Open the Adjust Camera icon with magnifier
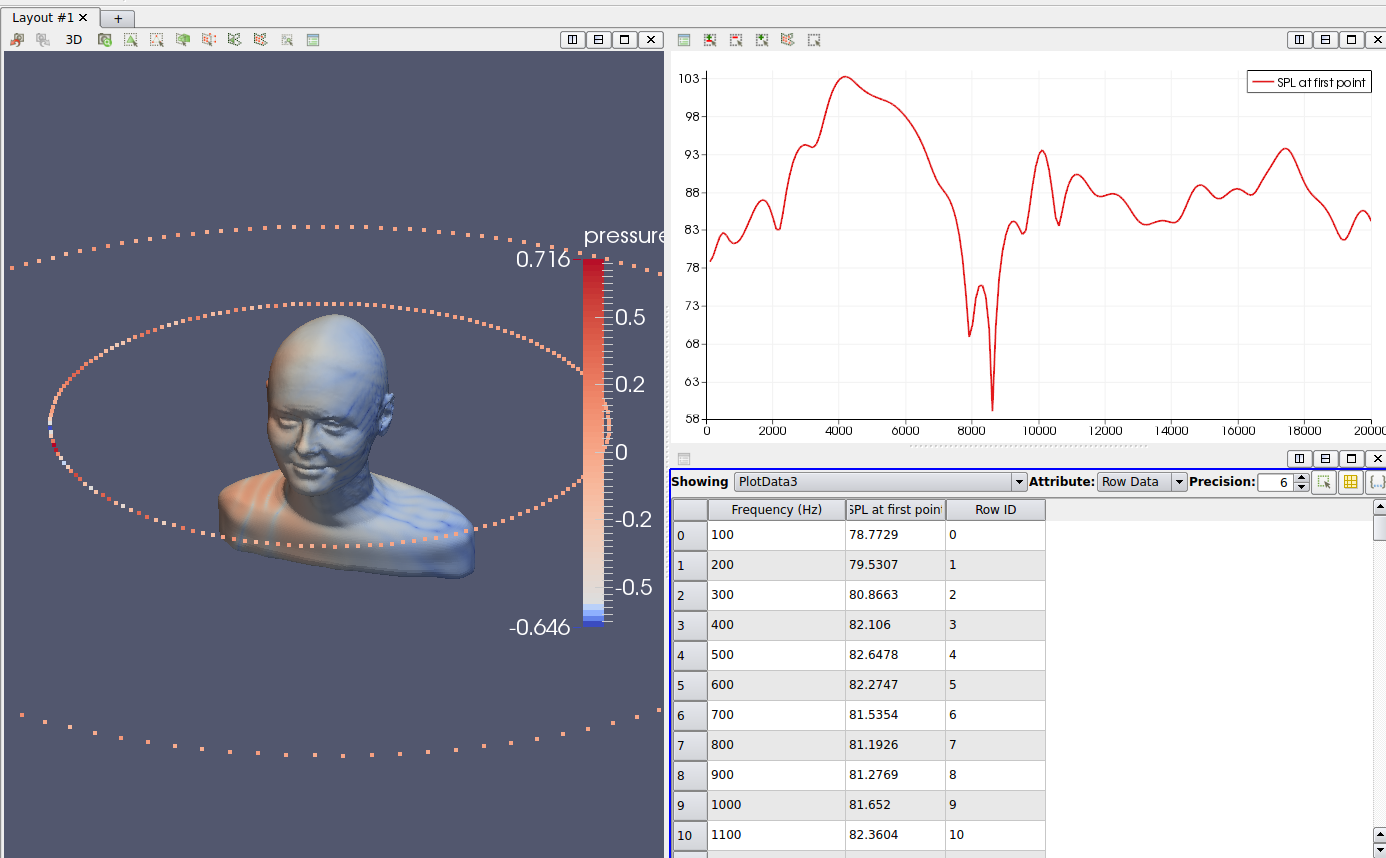Viewport: 1386px width, 858px height. [105, 40]
